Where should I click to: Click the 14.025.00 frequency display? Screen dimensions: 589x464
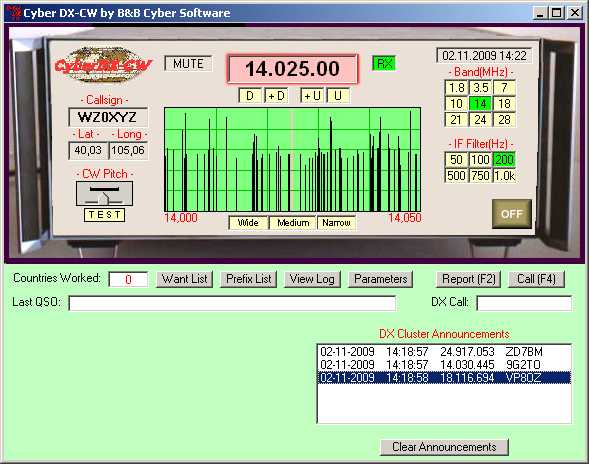(292, 69)
